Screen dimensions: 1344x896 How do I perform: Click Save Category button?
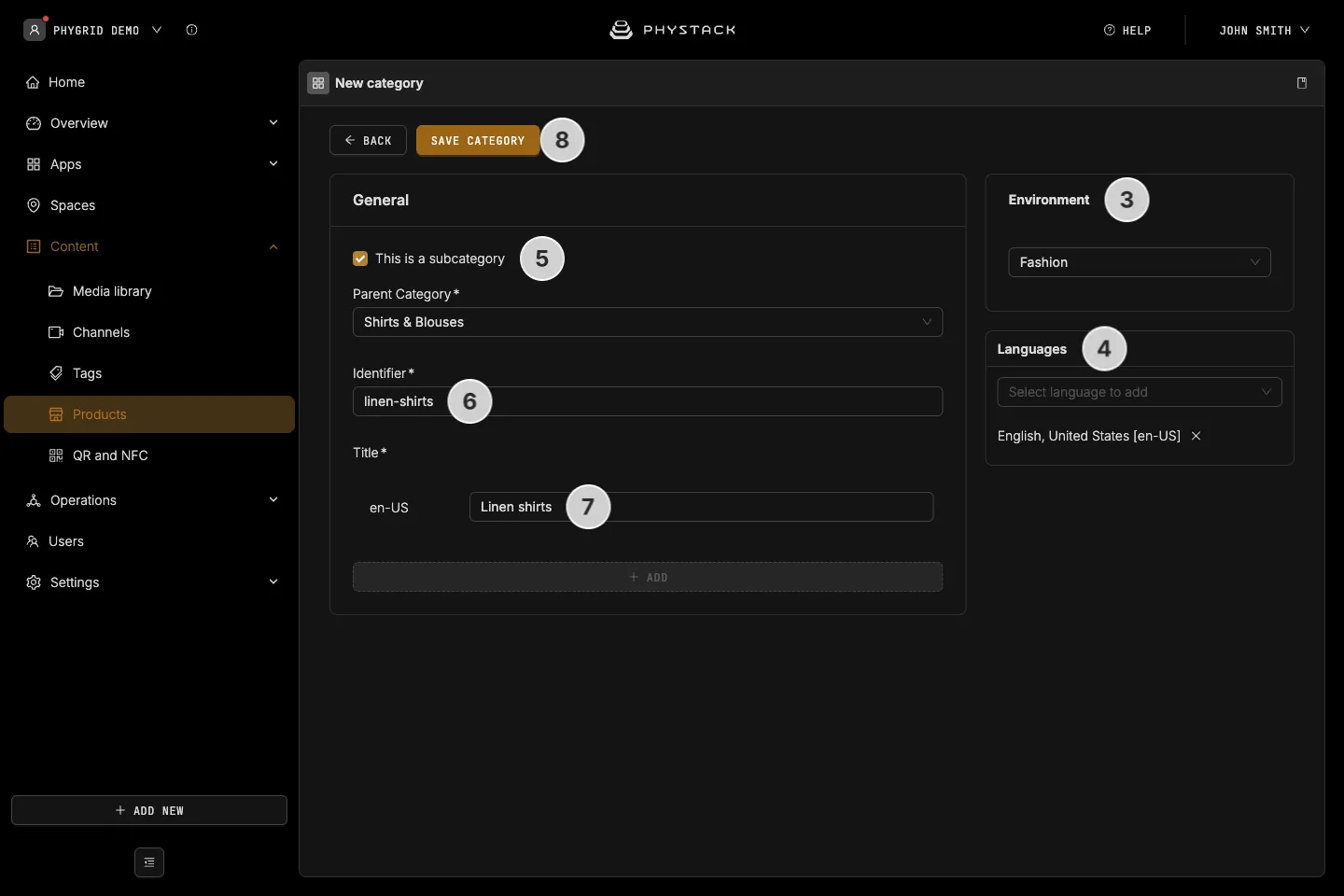478,140
